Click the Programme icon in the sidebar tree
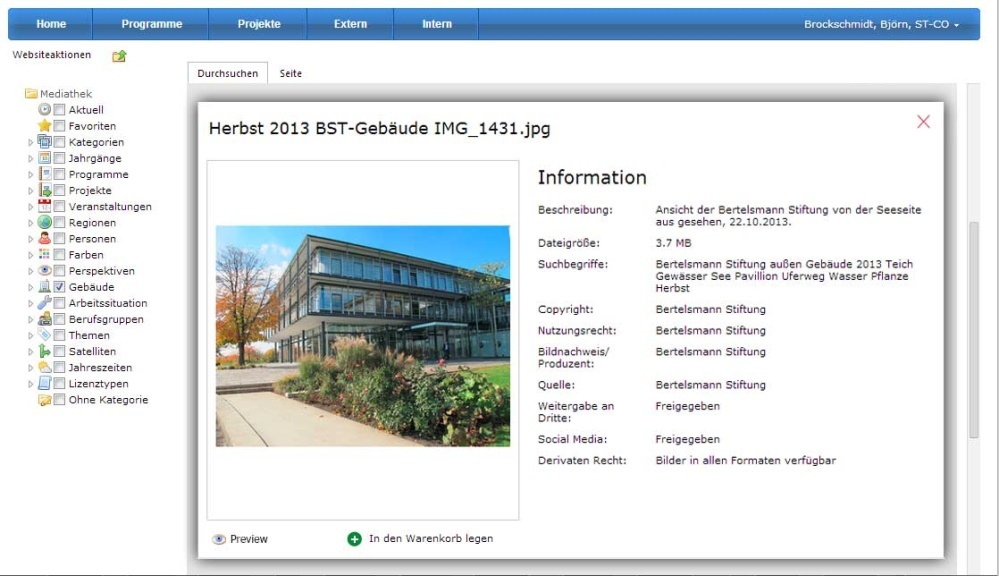 [45, 174]
